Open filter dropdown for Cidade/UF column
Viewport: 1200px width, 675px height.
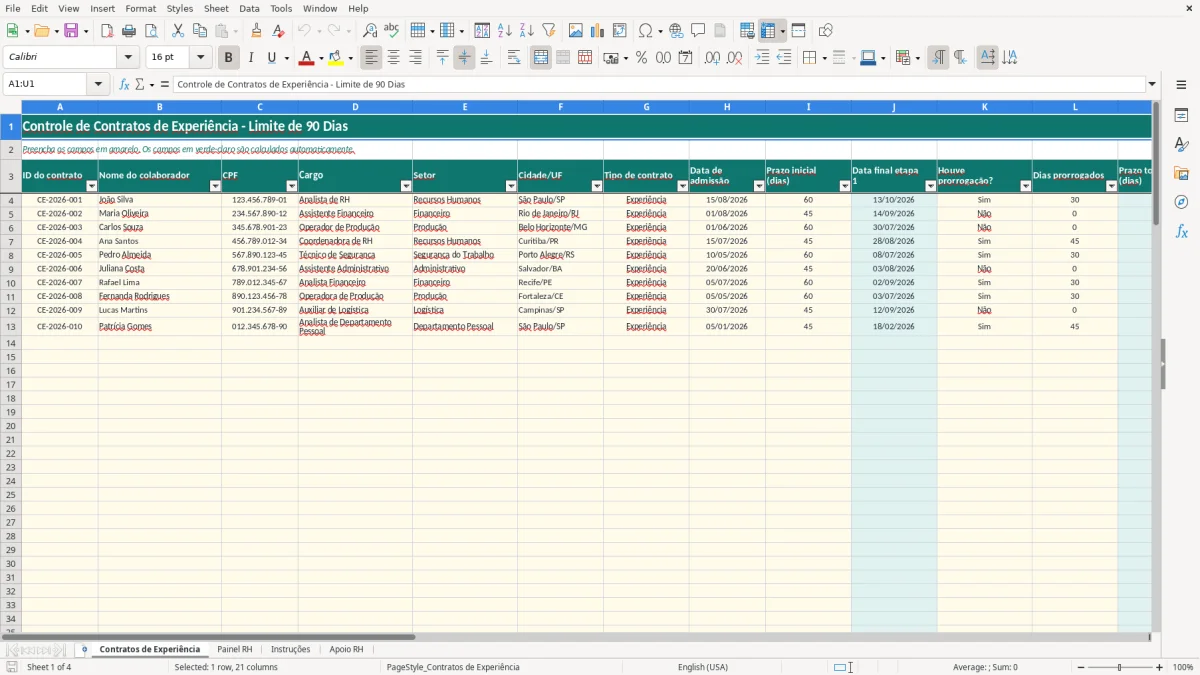click(x=597, y=186)
